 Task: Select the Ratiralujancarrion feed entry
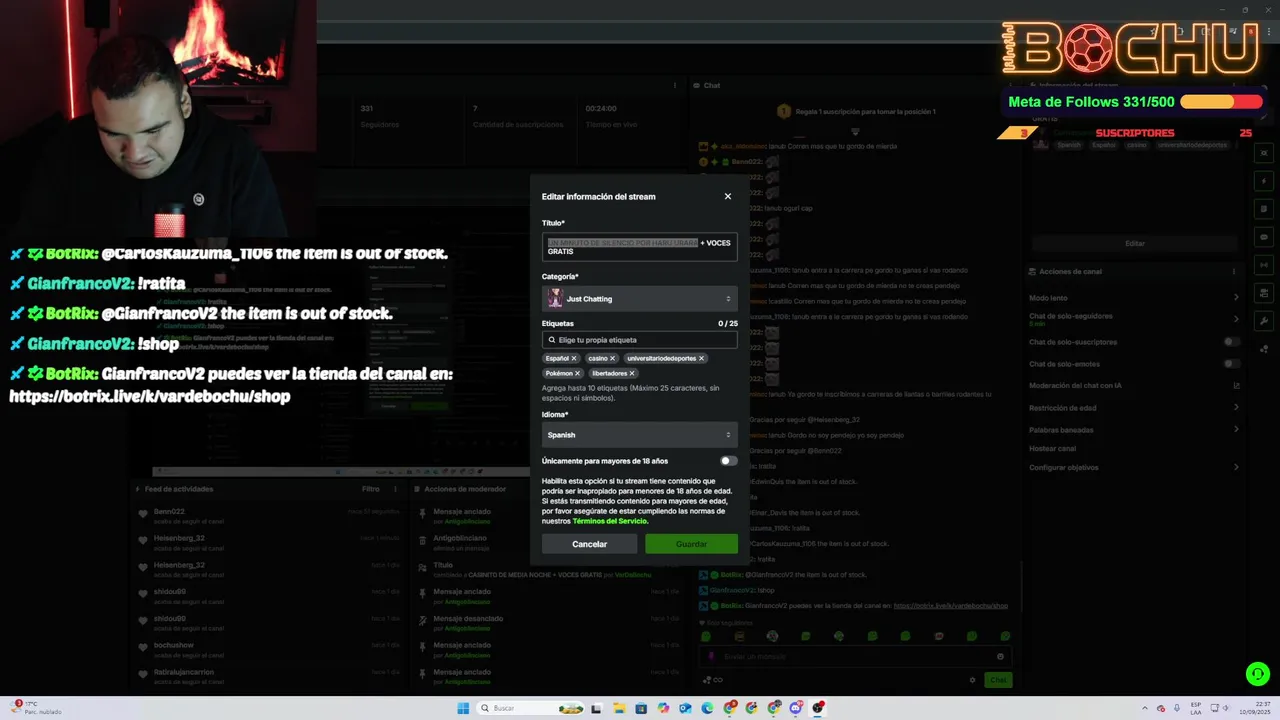[270, 677]
